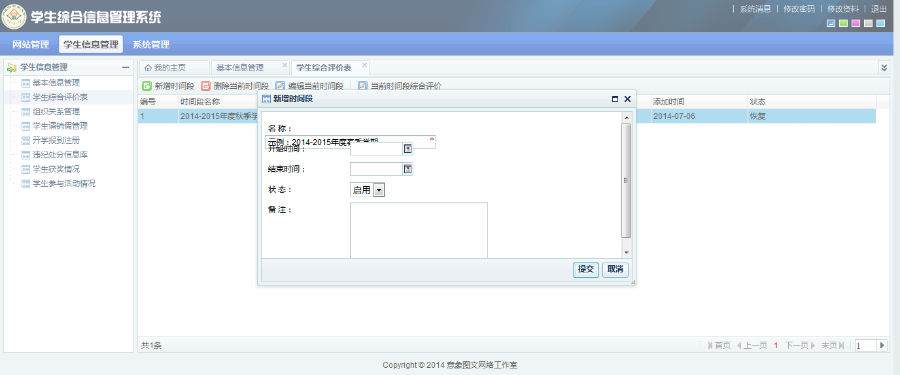
Task: Close the 基本信息管理 tab
Action: point(284,64)
